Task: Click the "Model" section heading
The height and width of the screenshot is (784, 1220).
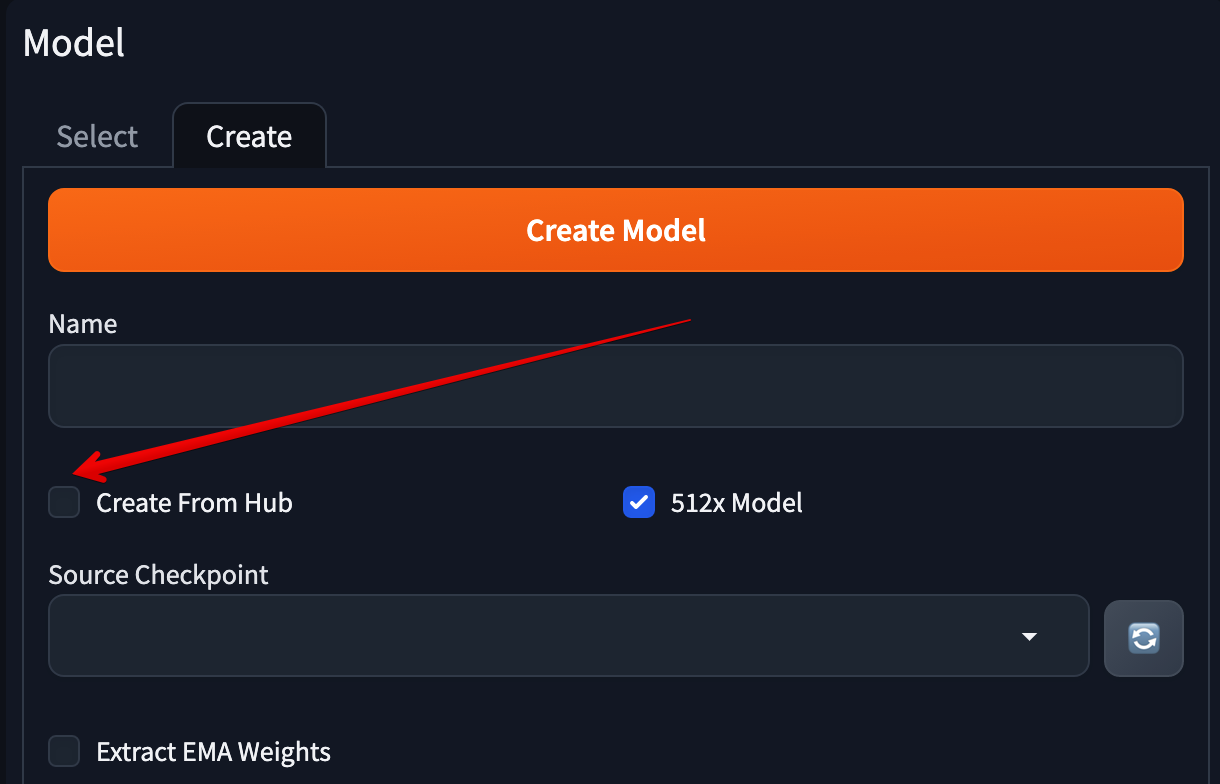Action: point(74,44)
